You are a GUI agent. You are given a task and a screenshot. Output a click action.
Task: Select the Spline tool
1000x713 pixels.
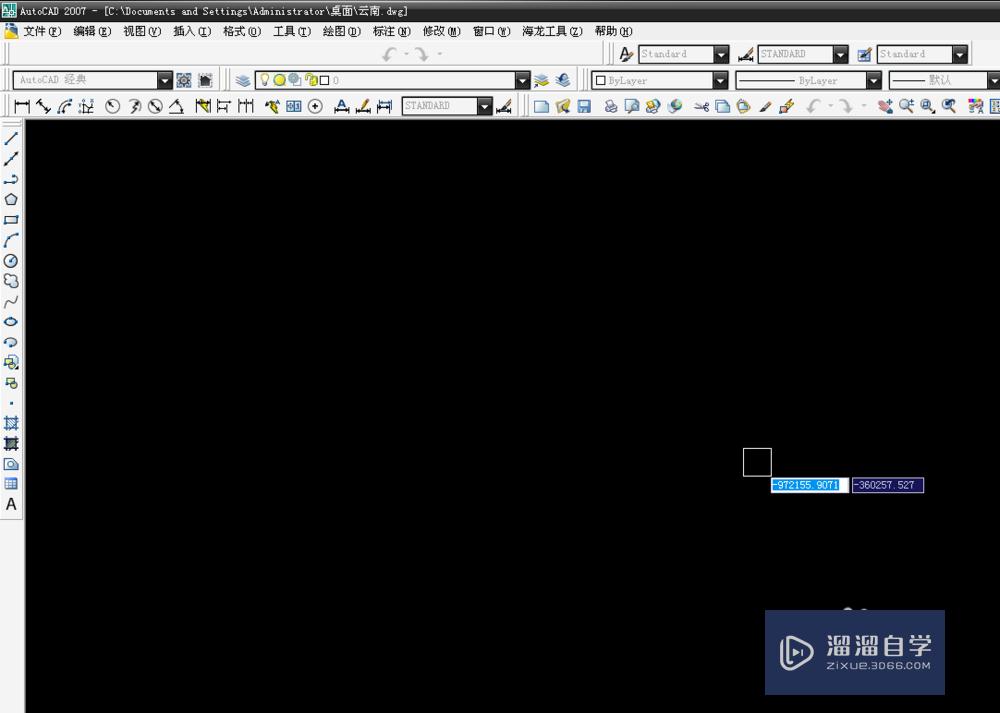point(11,300)
